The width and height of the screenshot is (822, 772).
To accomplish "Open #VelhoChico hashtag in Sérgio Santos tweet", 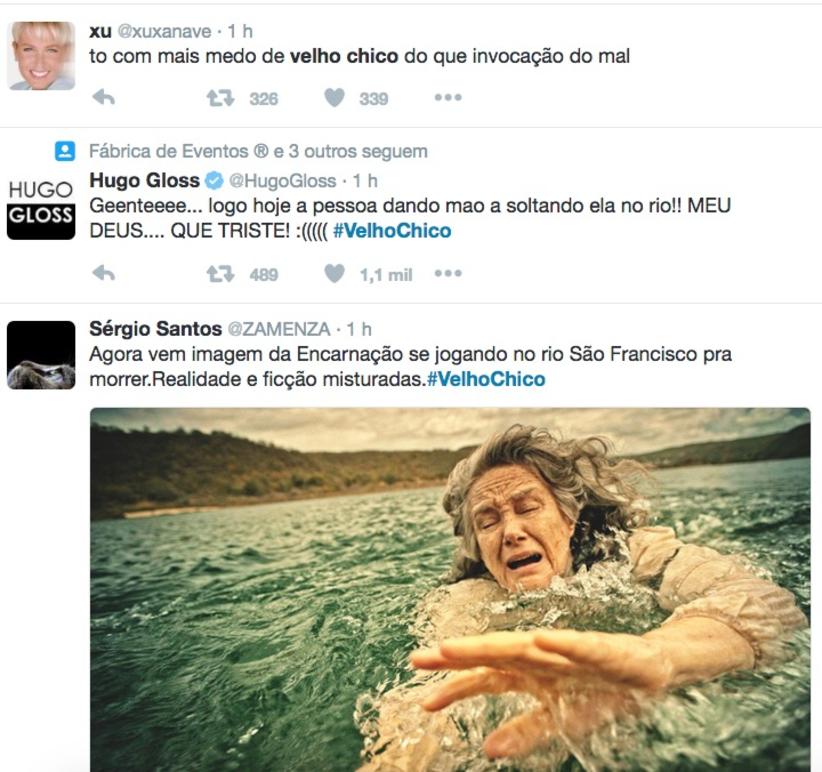I will (x=486, y=379).
